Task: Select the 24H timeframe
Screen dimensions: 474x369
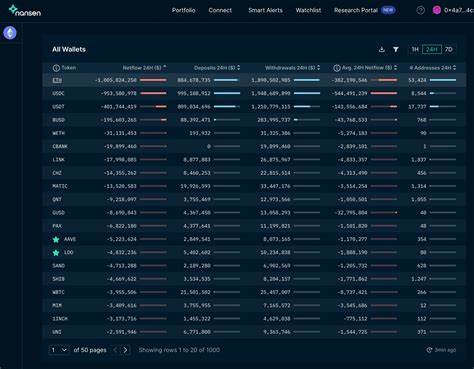Action: 432,49
